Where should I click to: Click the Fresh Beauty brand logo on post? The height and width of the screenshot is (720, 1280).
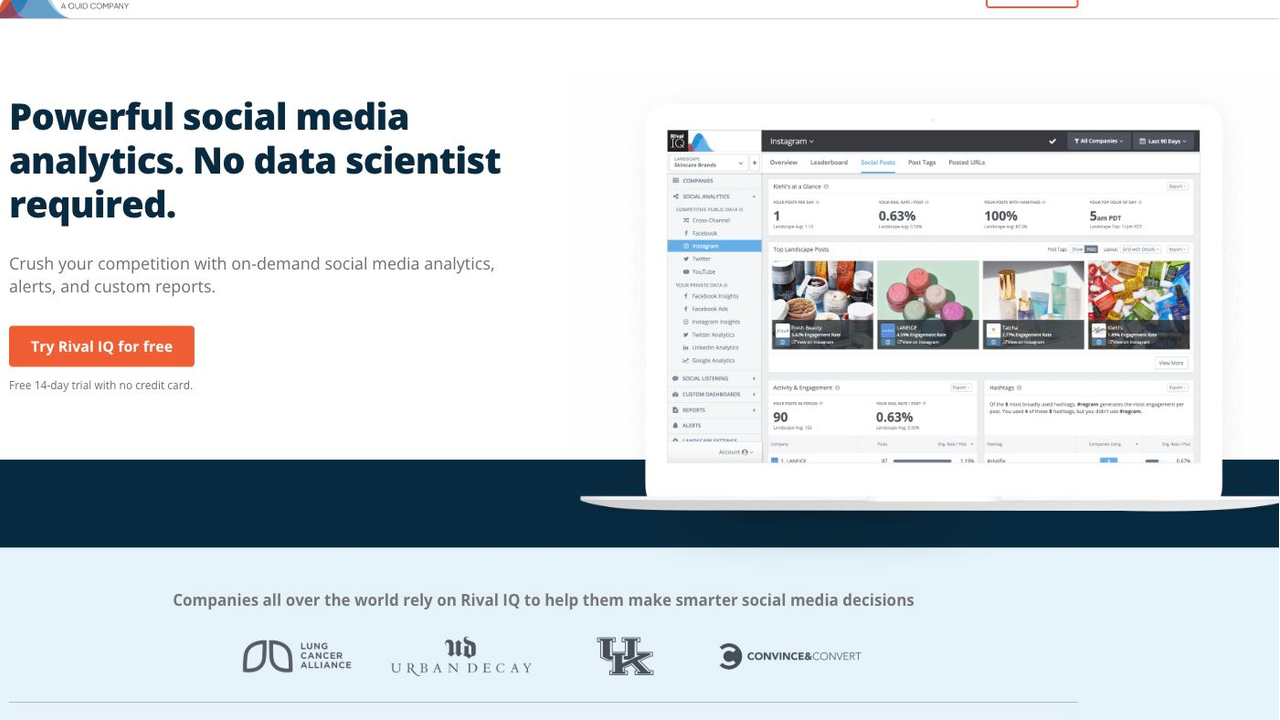782,330
